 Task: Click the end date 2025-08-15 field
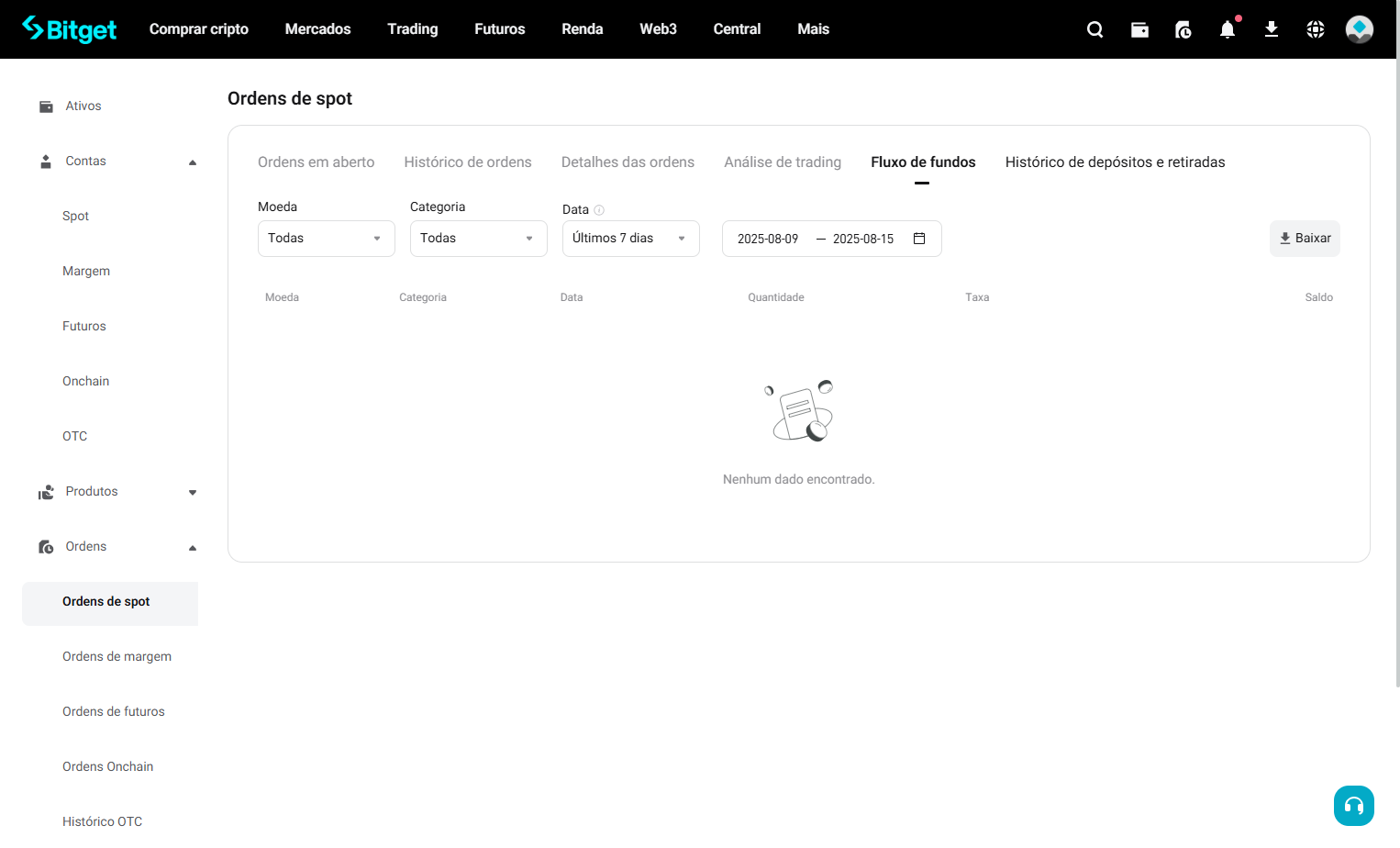(863, 239)
